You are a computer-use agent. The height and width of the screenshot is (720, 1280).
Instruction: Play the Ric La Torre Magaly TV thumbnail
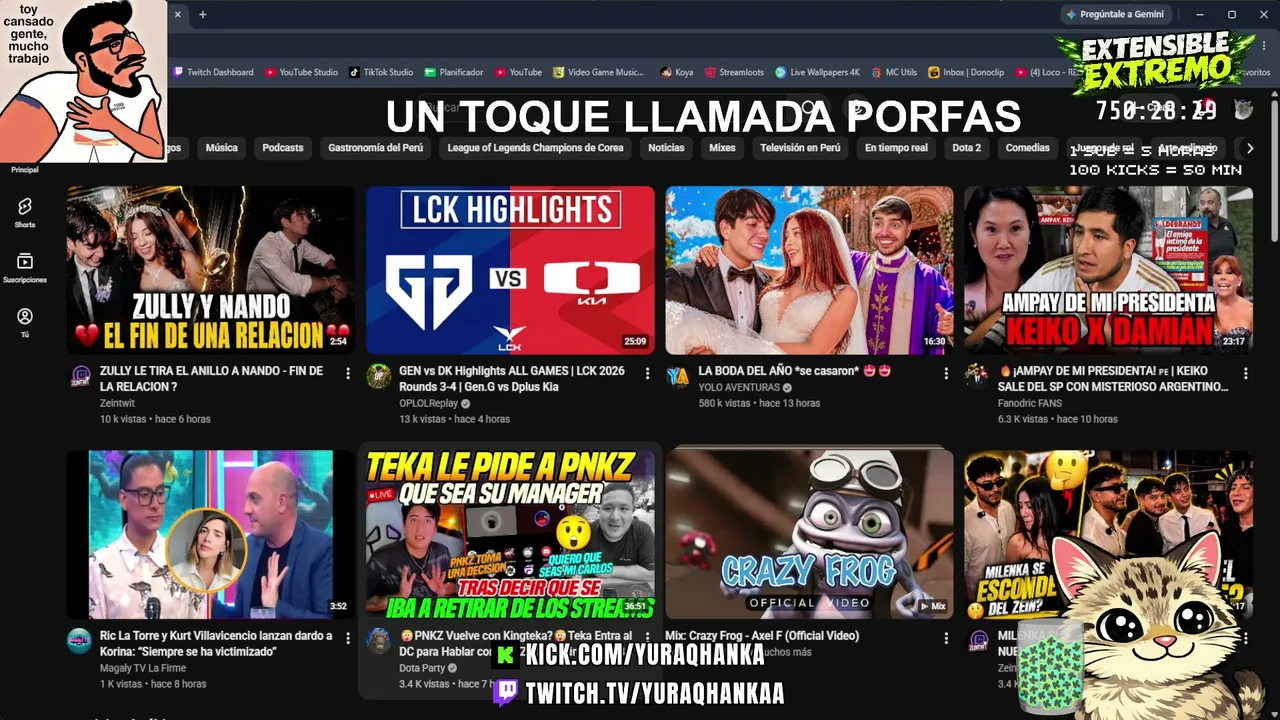[x=211, y=534]
